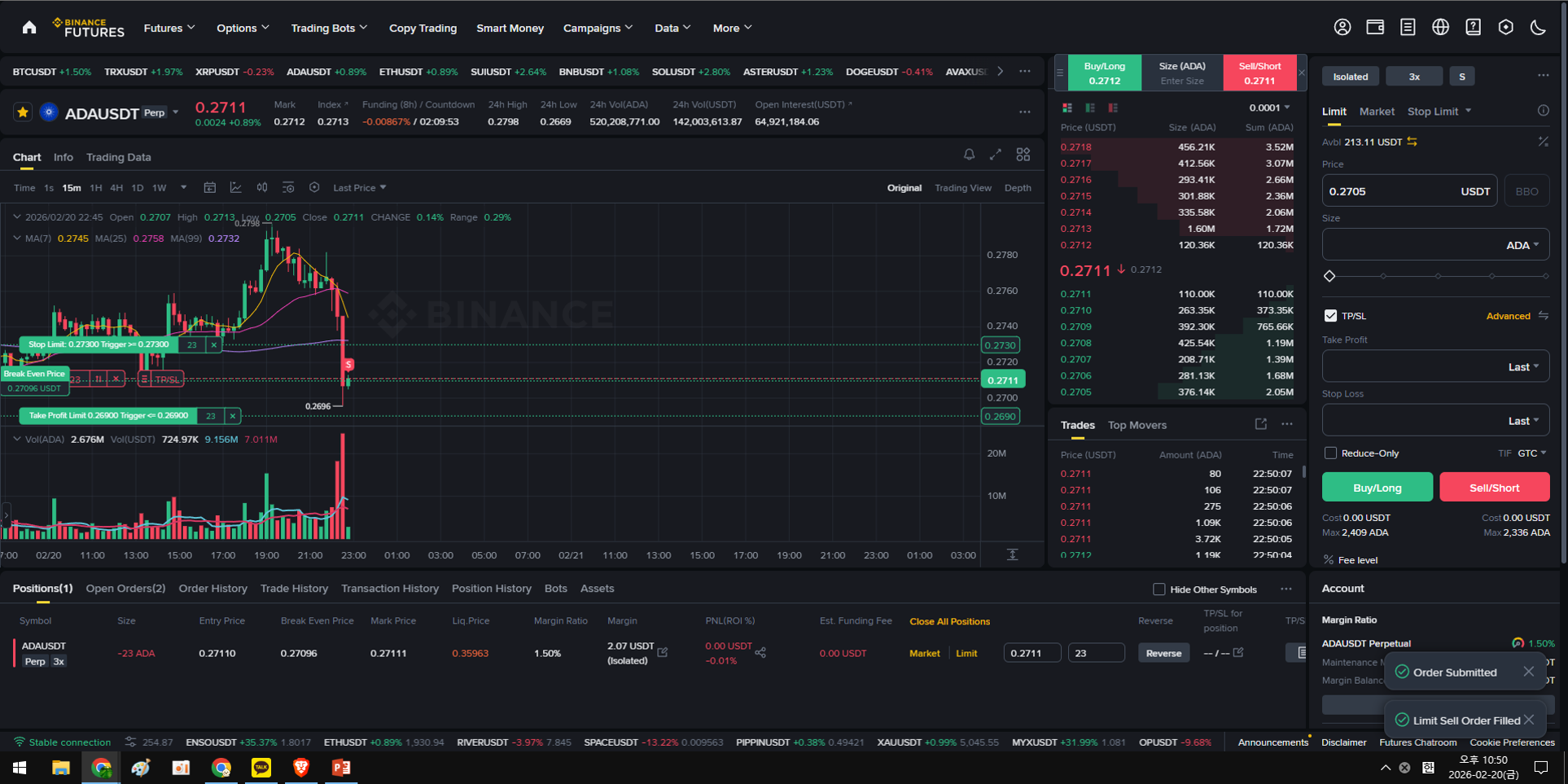The image size is (1568, 784).
Task: Edit the position margin pencil icon
Action: [x=663, y=651]
